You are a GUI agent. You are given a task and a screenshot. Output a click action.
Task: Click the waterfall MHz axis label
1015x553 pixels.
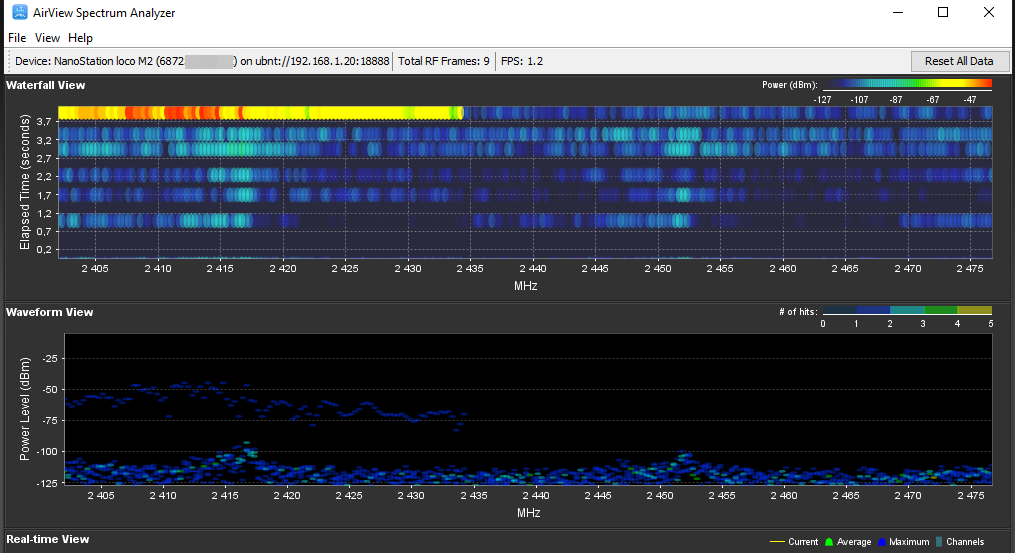point(526,286)
